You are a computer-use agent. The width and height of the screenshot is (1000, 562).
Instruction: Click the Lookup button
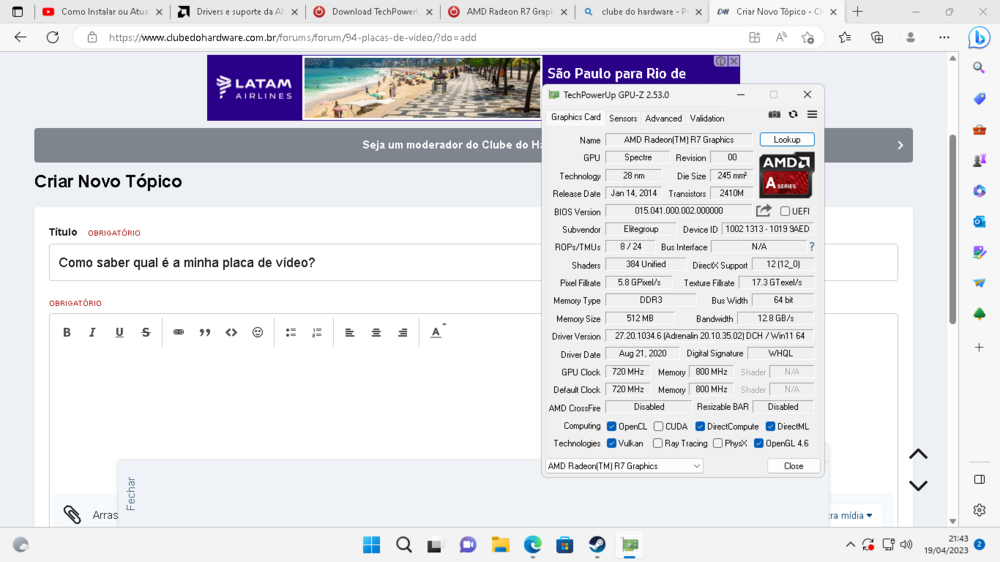[786, 140]
